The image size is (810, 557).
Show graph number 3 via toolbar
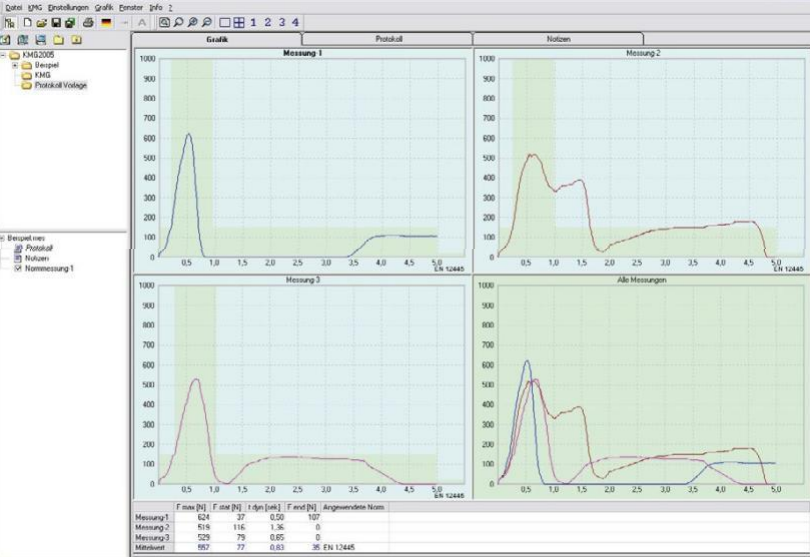(282, 22)
